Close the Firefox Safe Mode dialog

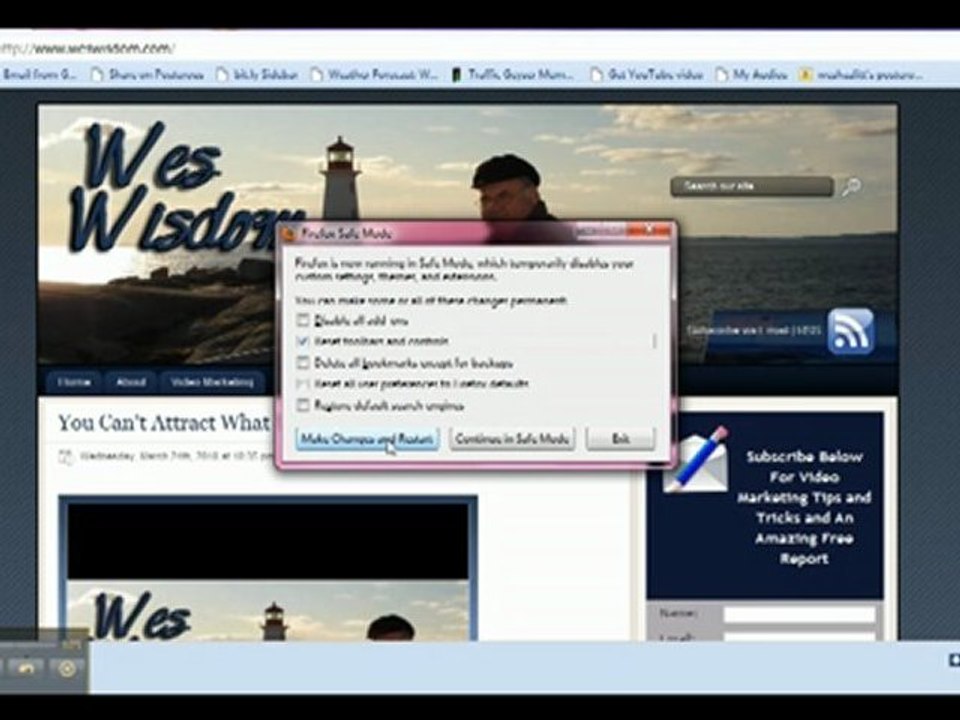(x=651, y=230)
